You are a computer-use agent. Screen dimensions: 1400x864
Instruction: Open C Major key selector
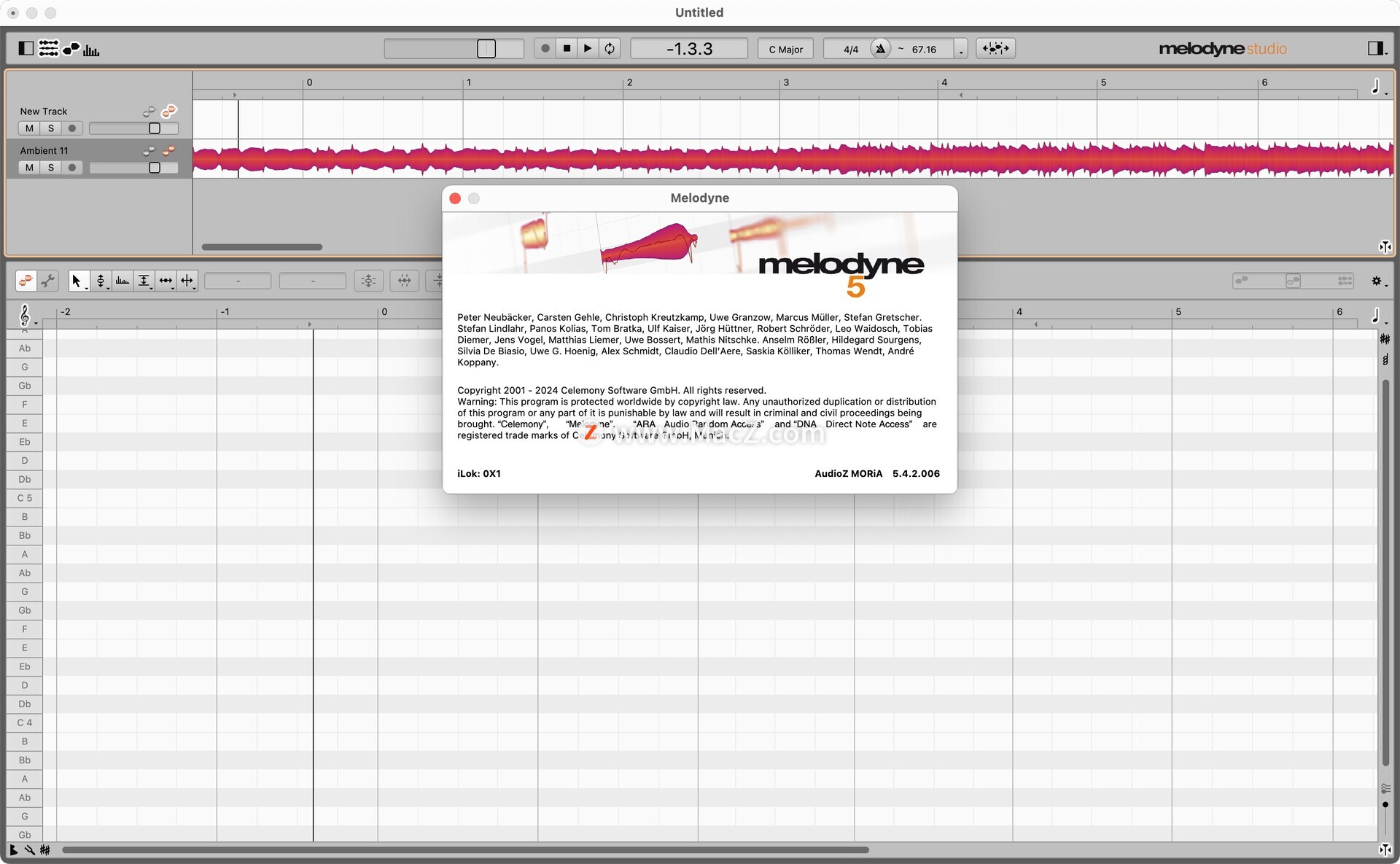tap(785, 49)
